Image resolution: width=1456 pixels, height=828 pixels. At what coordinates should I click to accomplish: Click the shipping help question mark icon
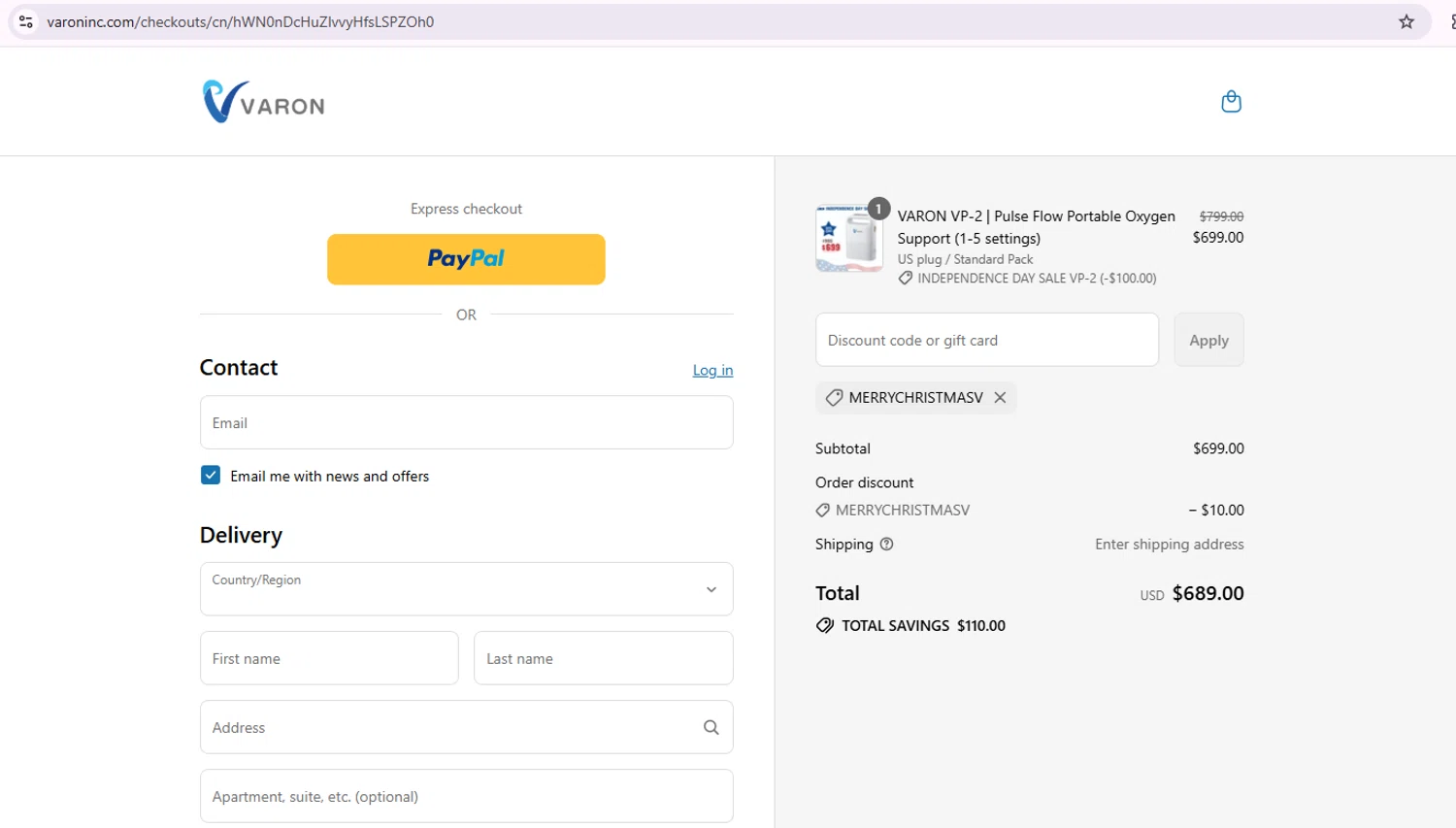[886, 545]
